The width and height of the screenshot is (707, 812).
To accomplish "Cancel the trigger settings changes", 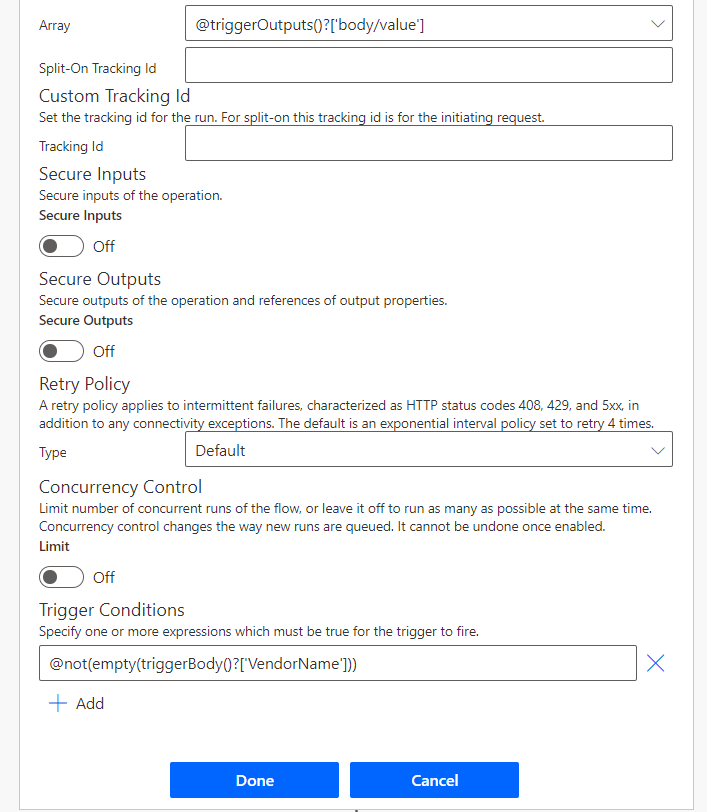I will tap(434, 780).
